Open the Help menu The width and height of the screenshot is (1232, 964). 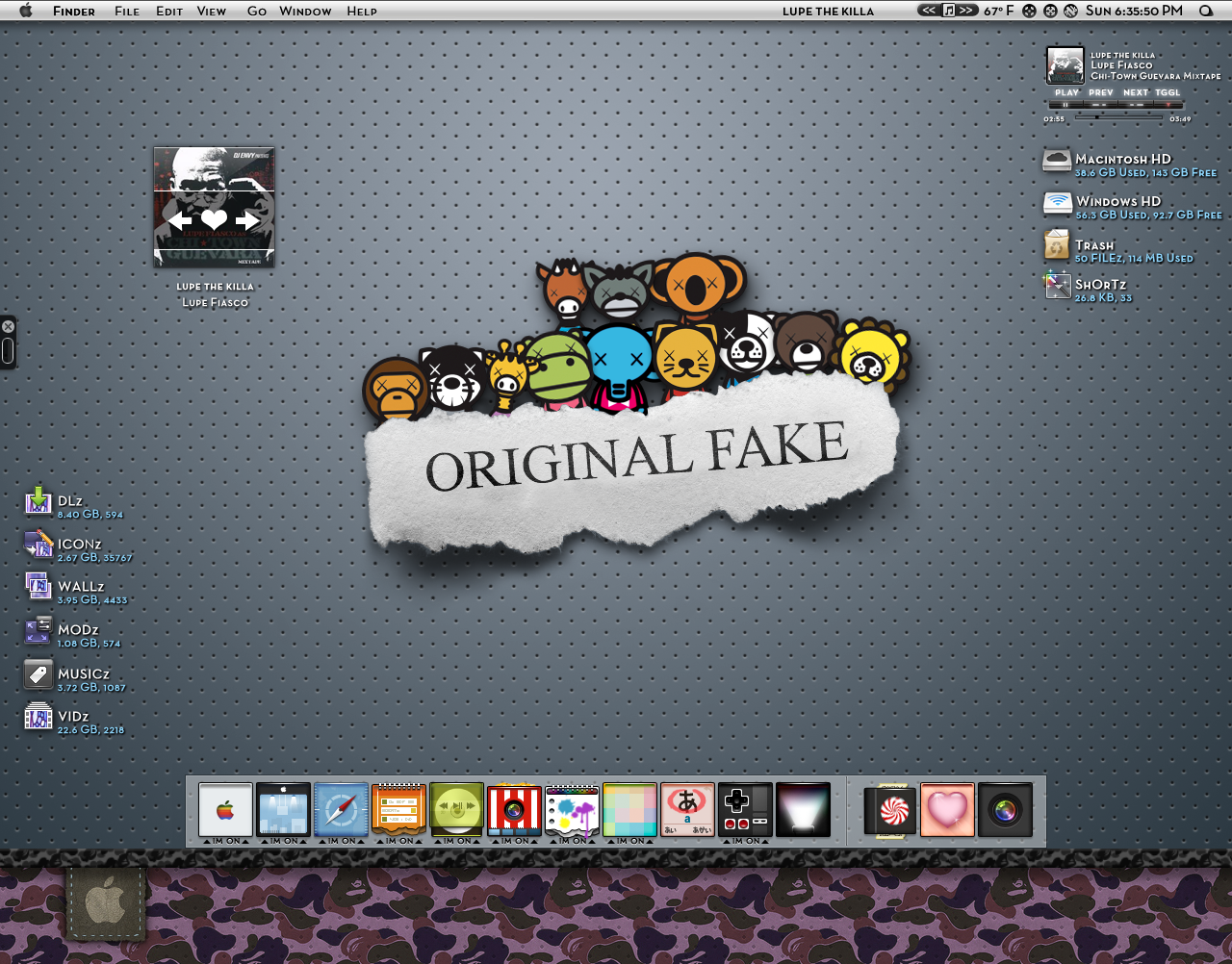[362, 11]
